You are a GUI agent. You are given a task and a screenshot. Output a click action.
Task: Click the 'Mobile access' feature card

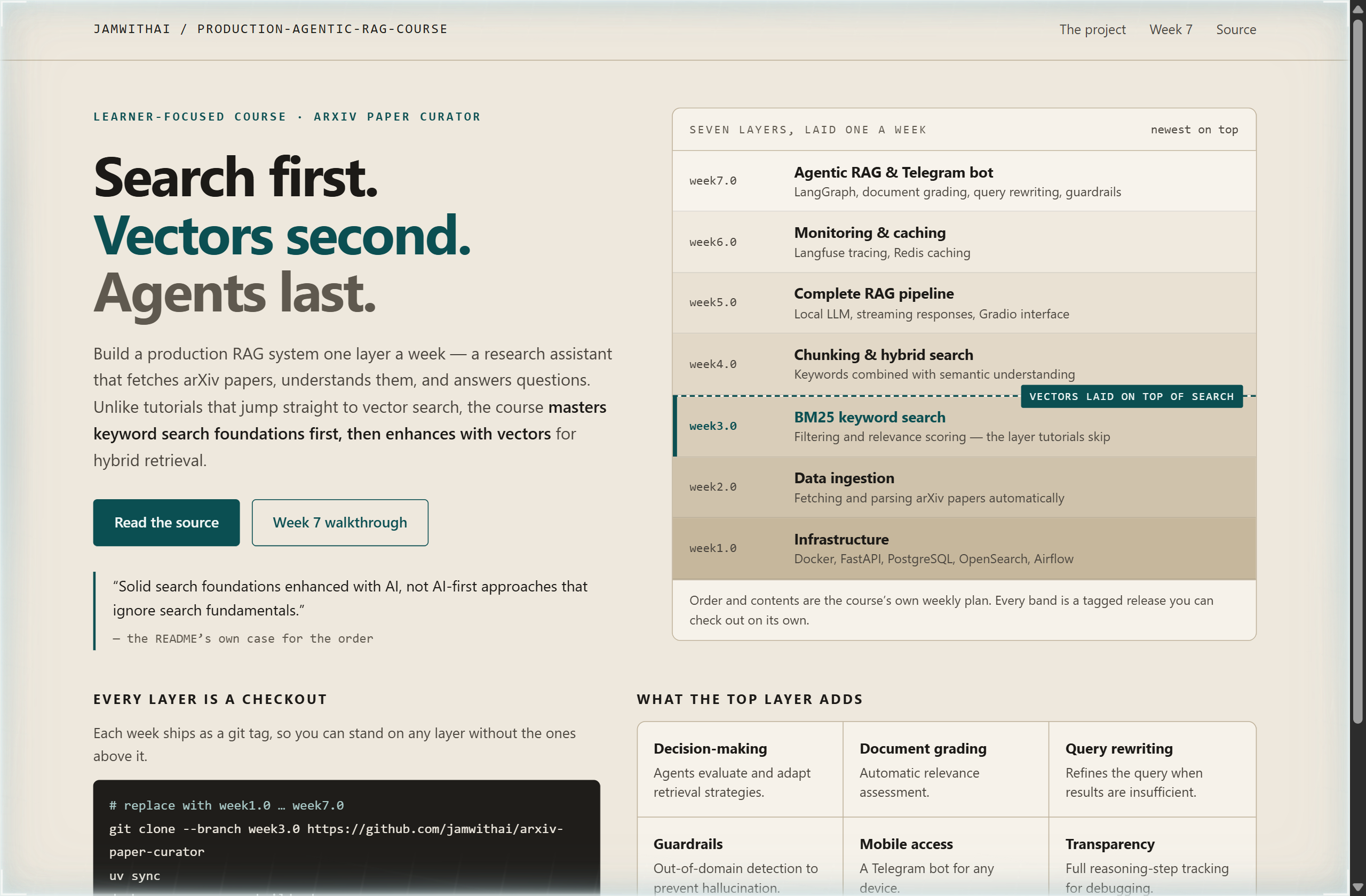(x=946, y=857)
